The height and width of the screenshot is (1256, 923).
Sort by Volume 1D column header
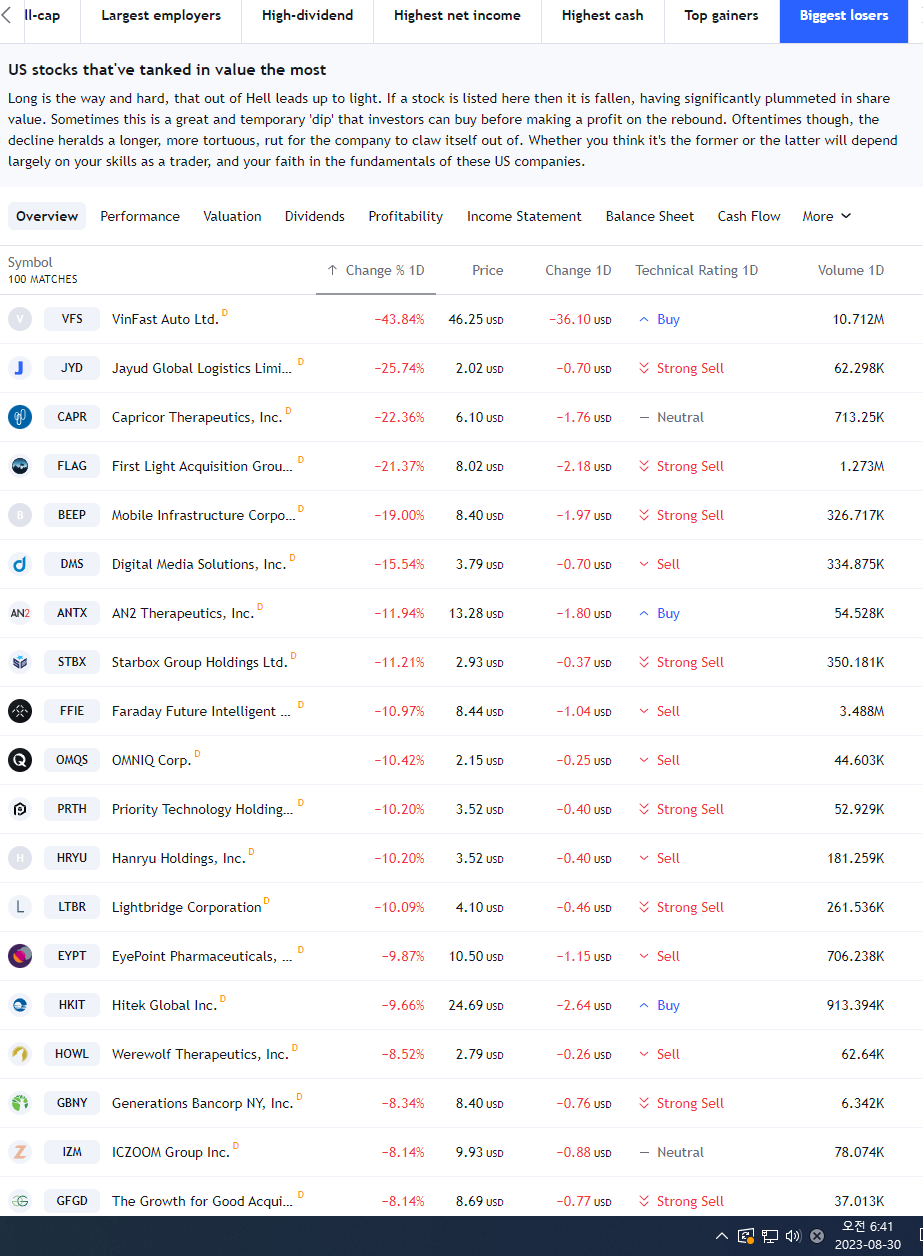point(851,270)
